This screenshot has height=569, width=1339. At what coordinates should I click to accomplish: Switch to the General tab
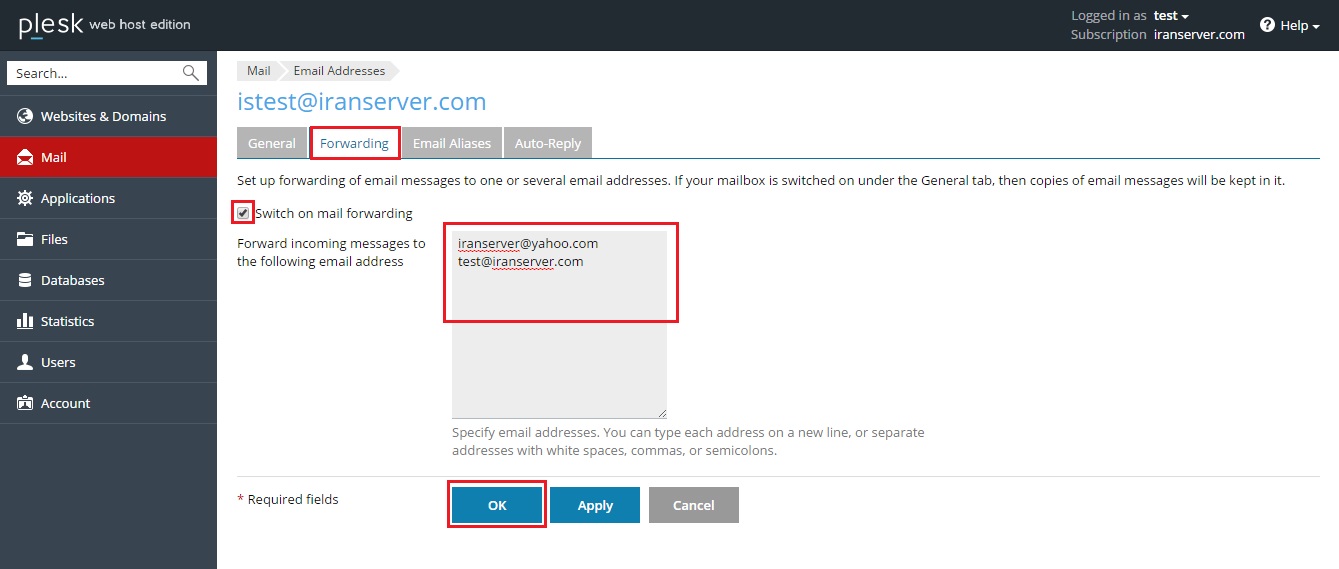click(x=272, y=143)
